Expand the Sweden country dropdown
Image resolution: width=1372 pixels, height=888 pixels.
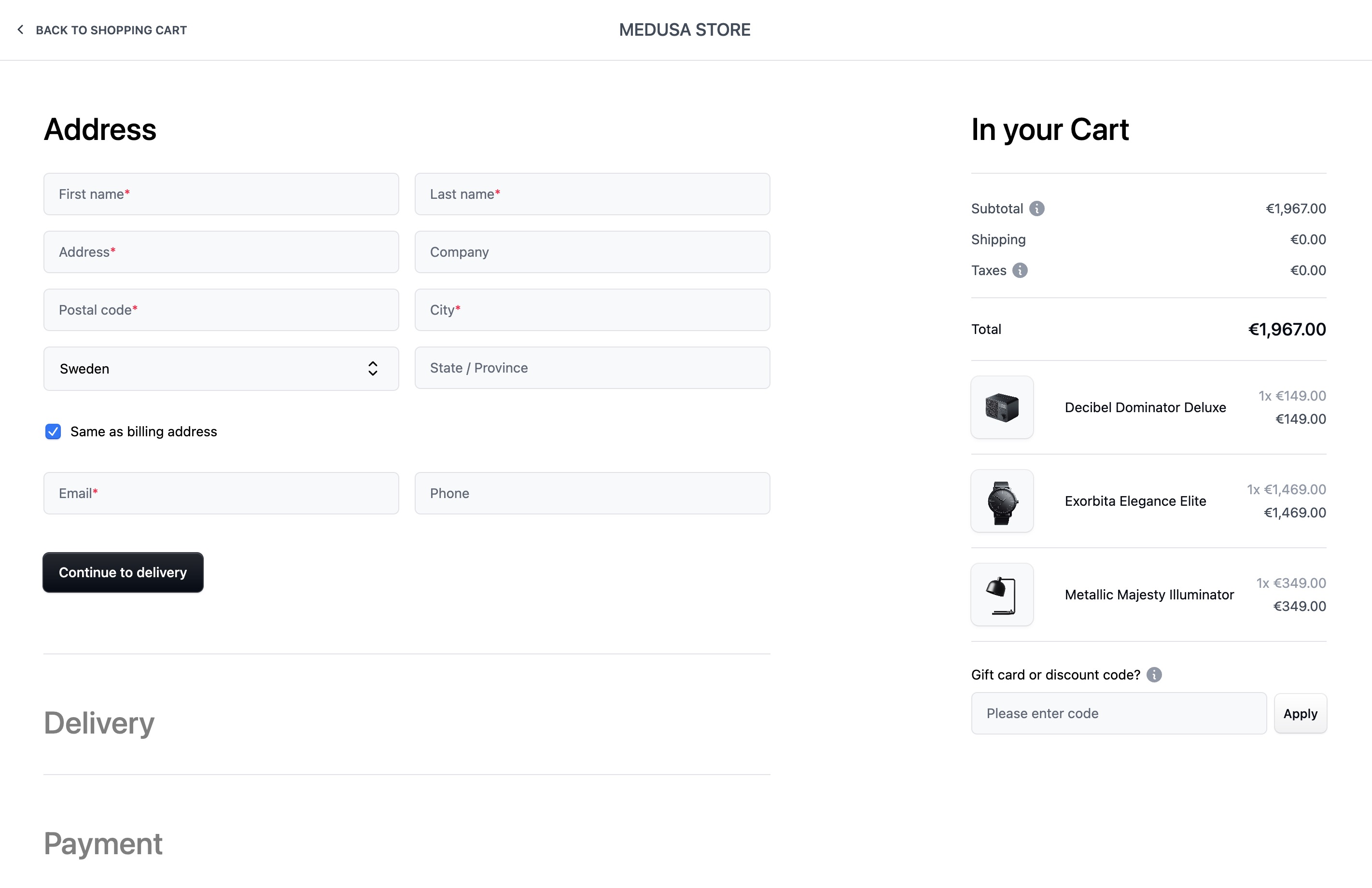coord(221,368)
